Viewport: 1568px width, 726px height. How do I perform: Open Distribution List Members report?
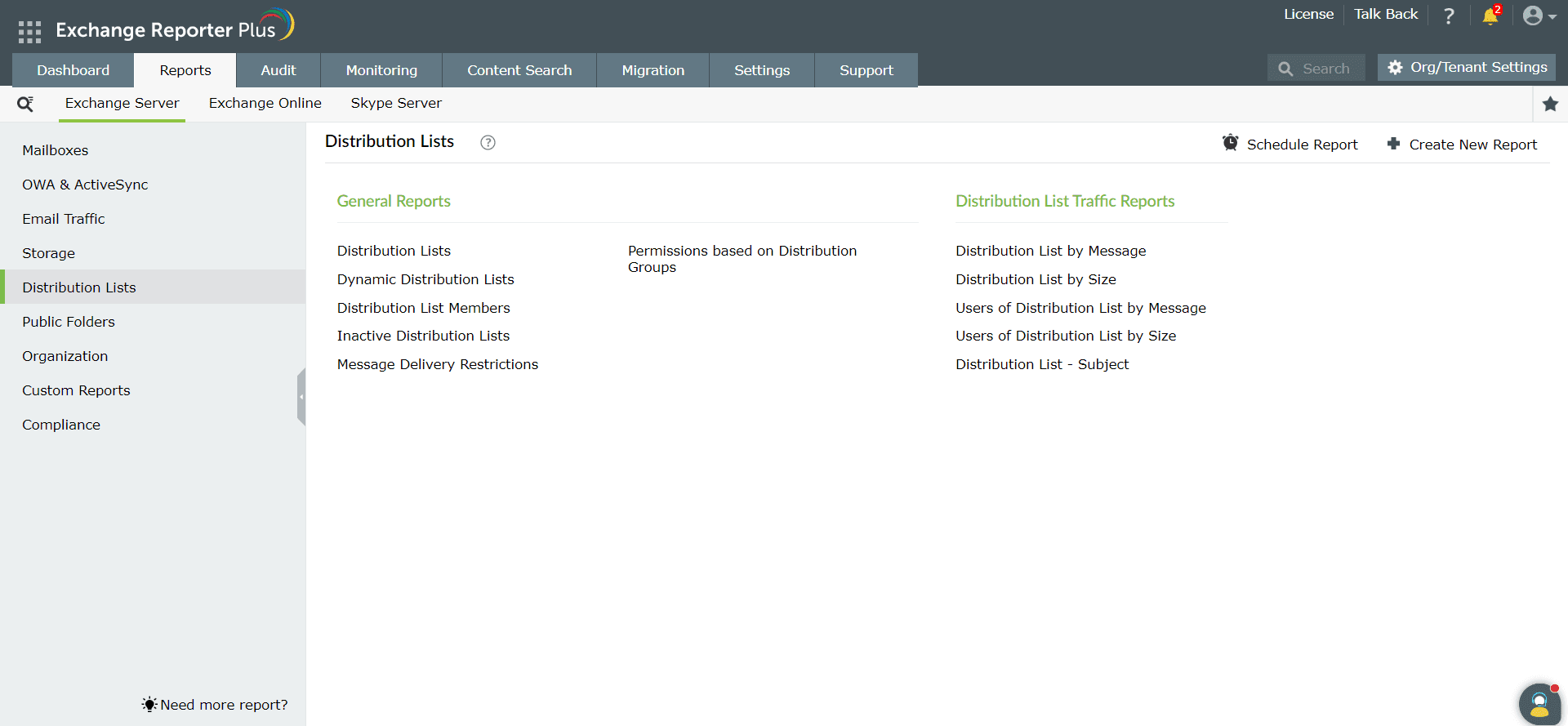click(x=423, y=308)
